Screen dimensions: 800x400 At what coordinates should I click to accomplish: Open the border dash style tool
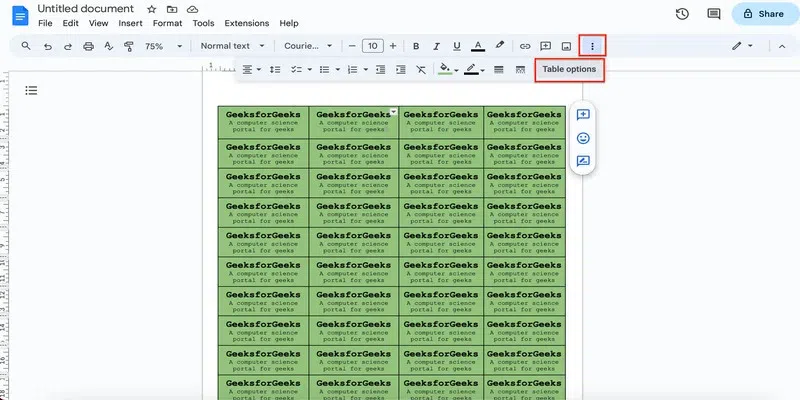[x=520, y=69]
